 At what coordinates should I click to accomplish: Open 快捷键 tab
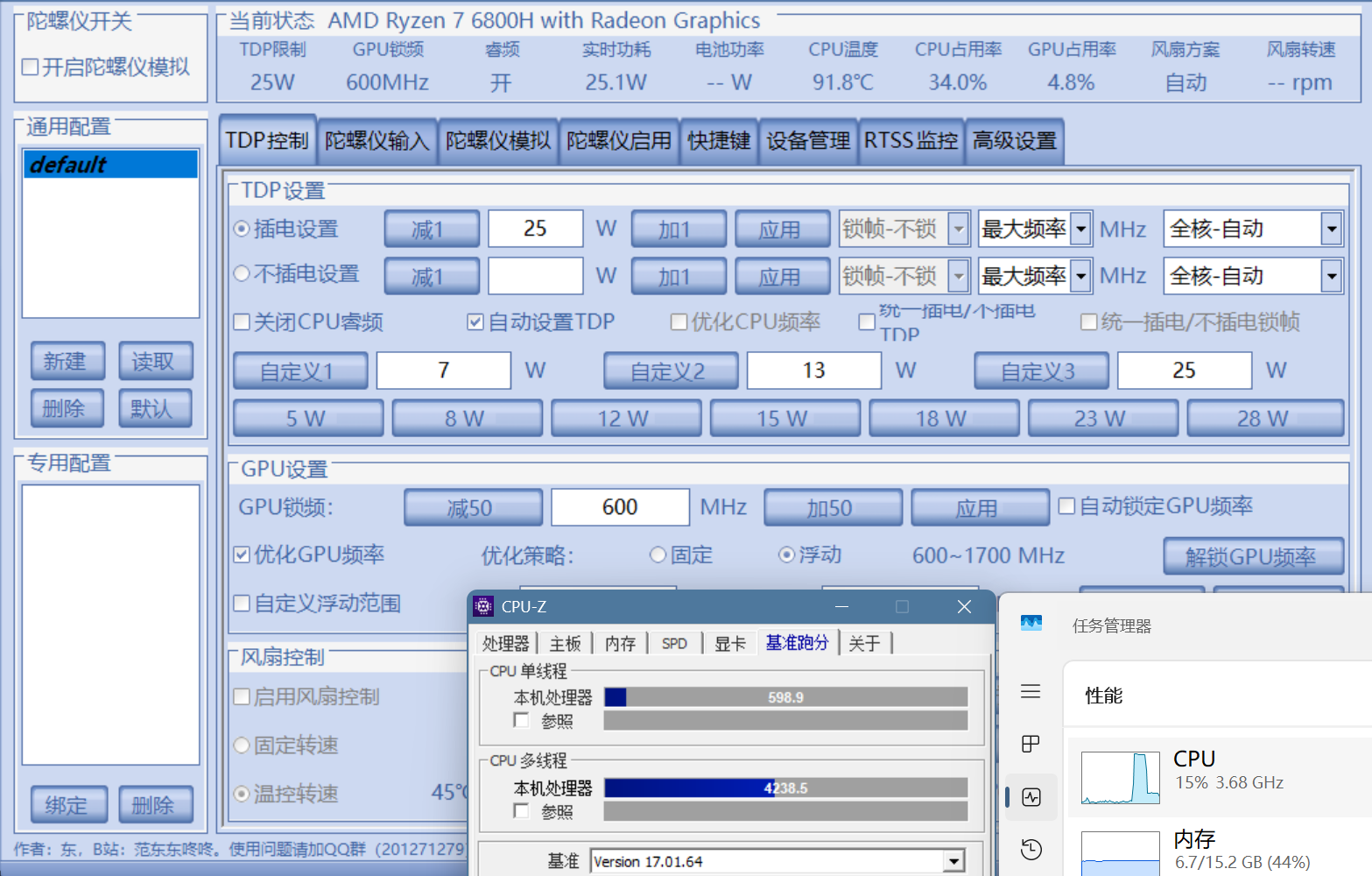point(719,141)
